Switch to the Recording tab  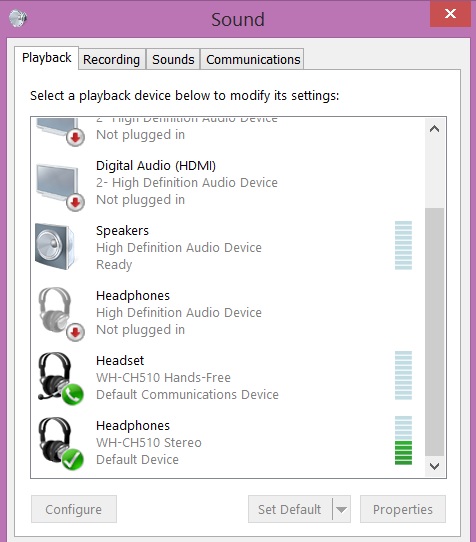pos(111,59)
